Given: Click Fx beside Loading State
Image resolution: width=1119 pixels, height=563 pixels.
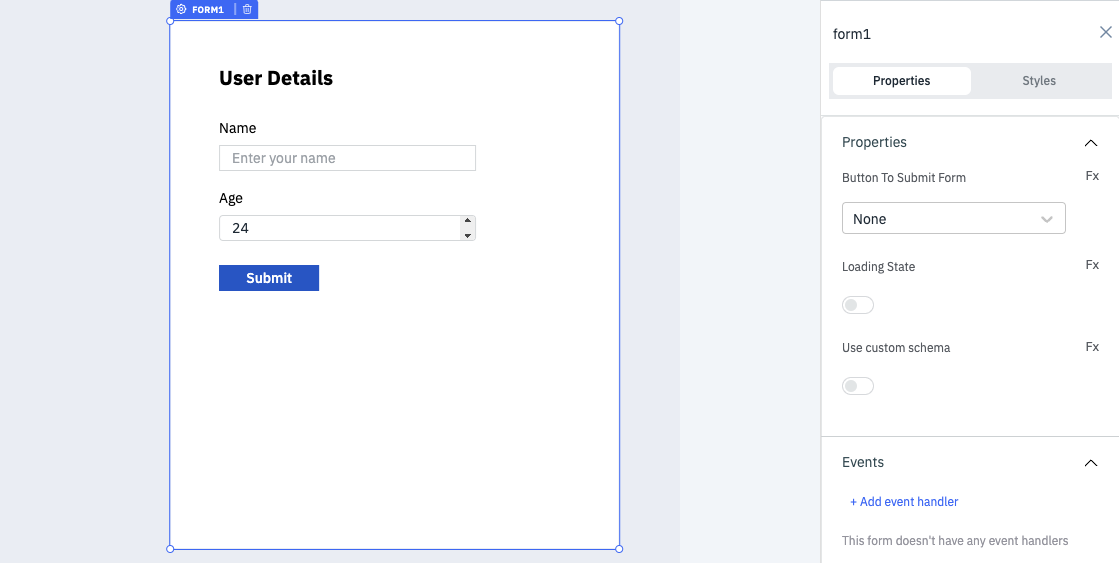Looking at the screenshot, I should [x=1092, y=265].
